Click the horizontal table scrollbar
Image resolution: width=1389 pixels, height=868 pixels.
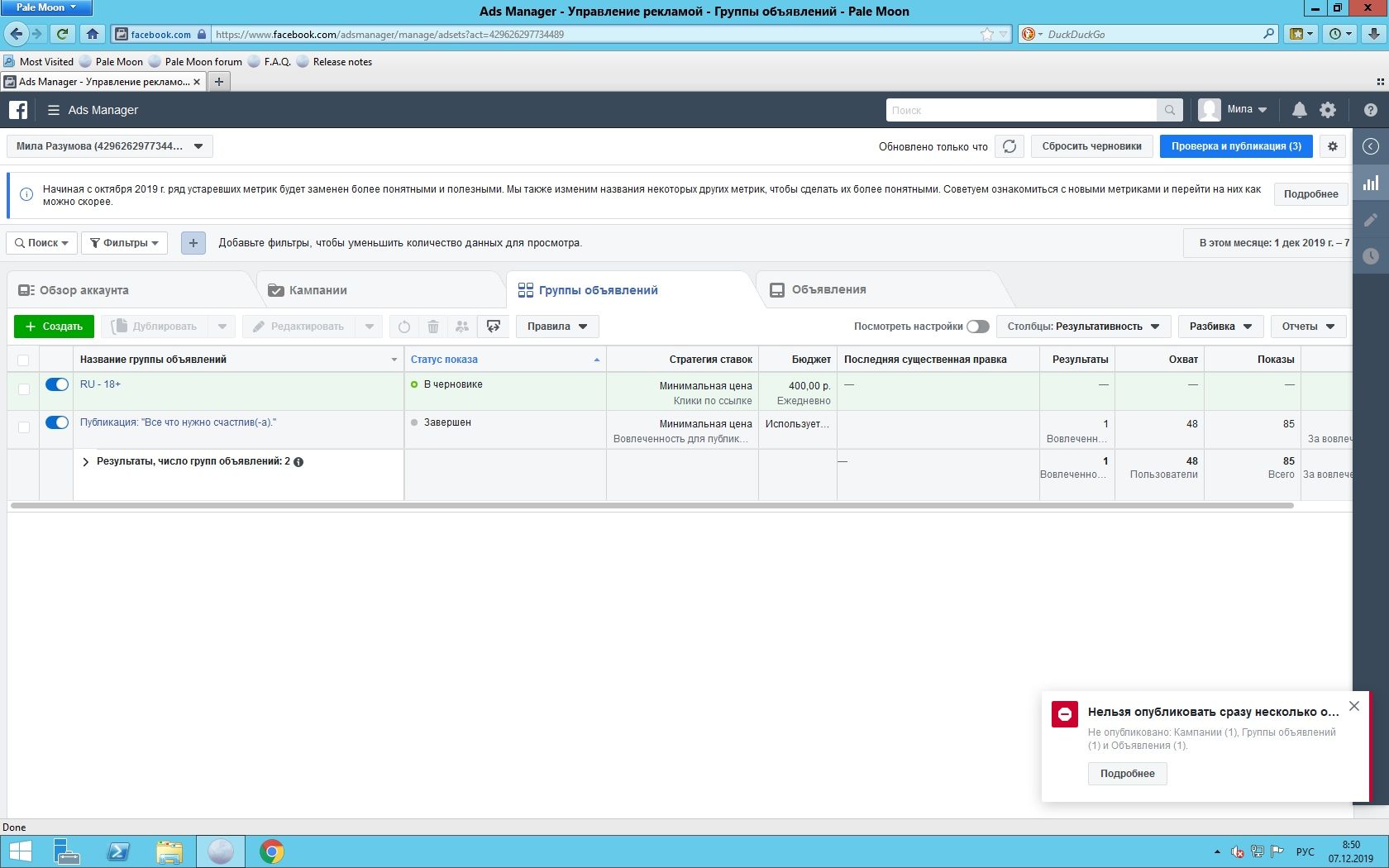click(x=652, y=505)
